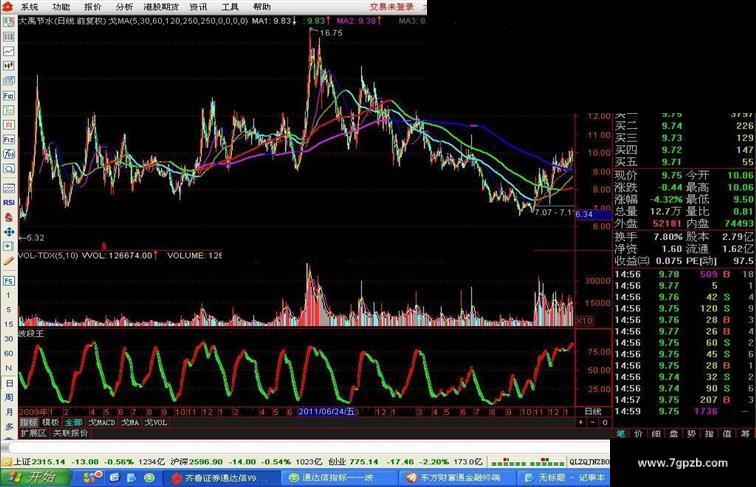Select the 全部 tab
This screenshot has width=756, height=487.
click(x=73, y=422)
